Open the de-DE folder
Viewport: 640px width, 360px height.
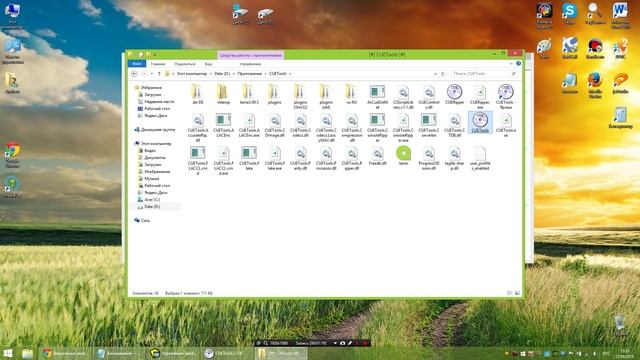(x=198, y=95)
